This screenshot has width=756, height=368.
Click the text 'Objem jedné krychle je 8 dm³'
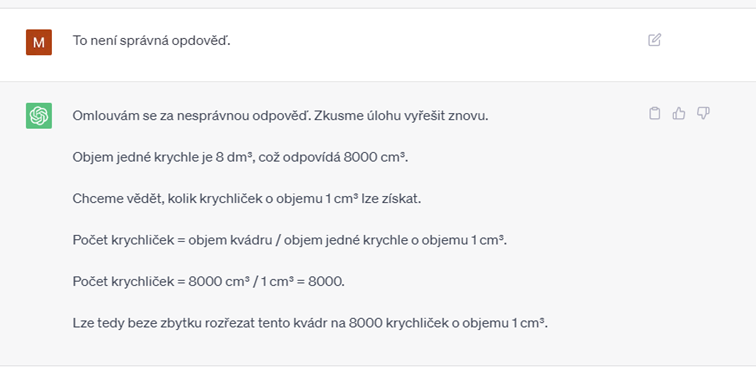tap(162, 157)
